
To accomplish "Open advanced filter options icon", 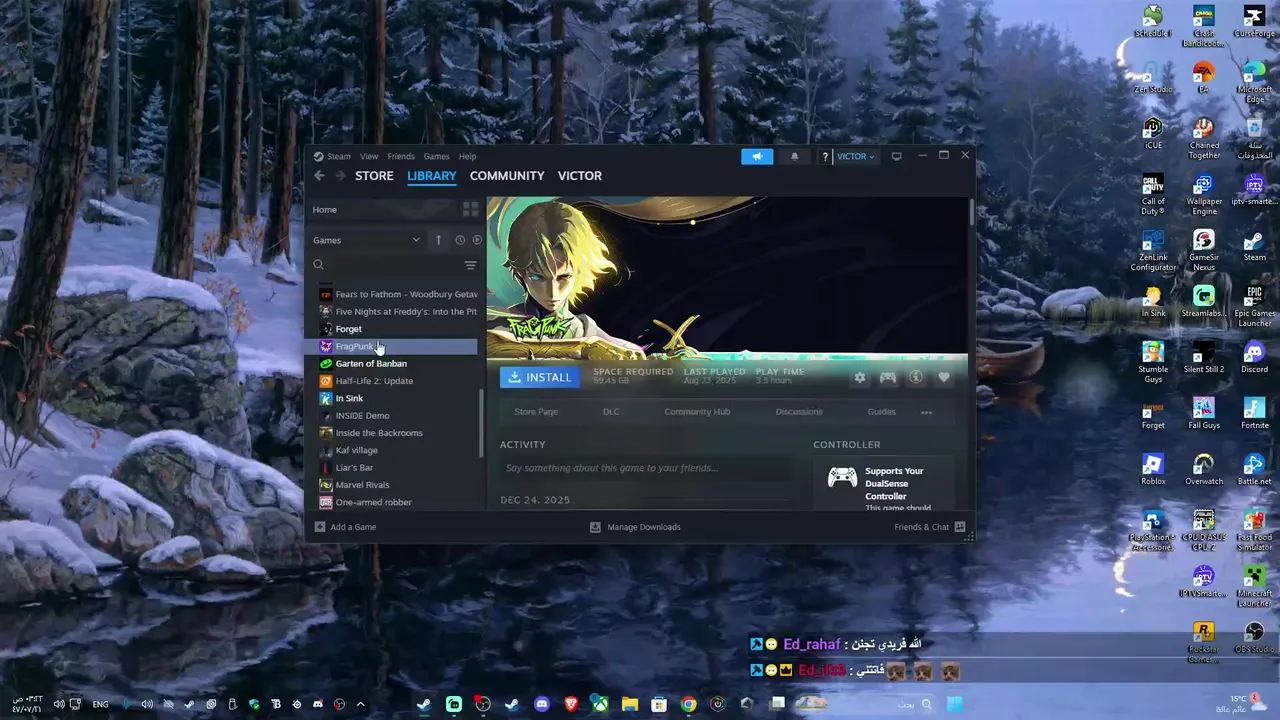I will coord(470,265).
